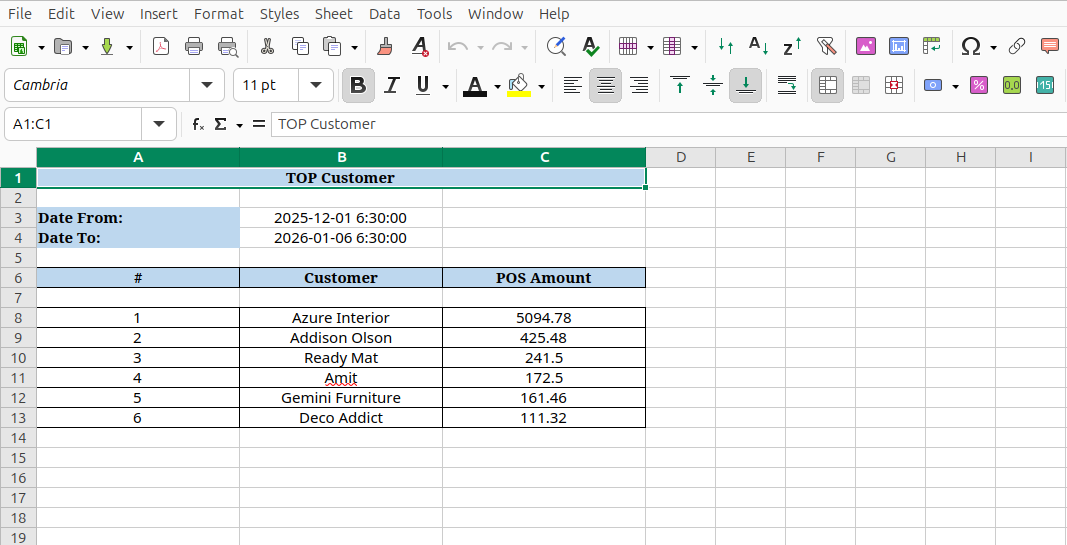Open font name dropdown list
The image size is (1067, 545).
(x=207, y=85)
